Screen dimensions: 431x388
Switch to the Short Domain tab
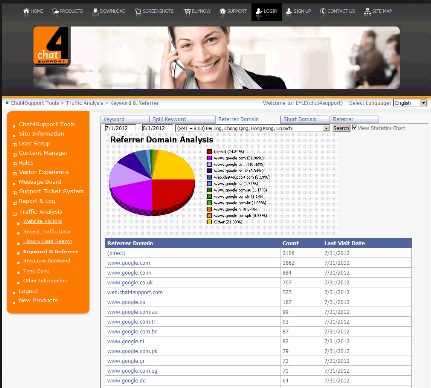coord(305,119)
